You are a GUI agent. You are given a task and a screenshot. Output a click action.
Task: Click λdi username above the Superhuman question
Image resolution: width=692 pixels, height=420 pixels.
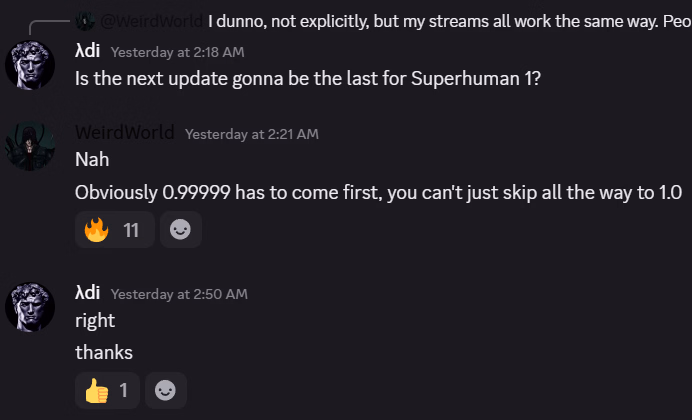(88, 51)
